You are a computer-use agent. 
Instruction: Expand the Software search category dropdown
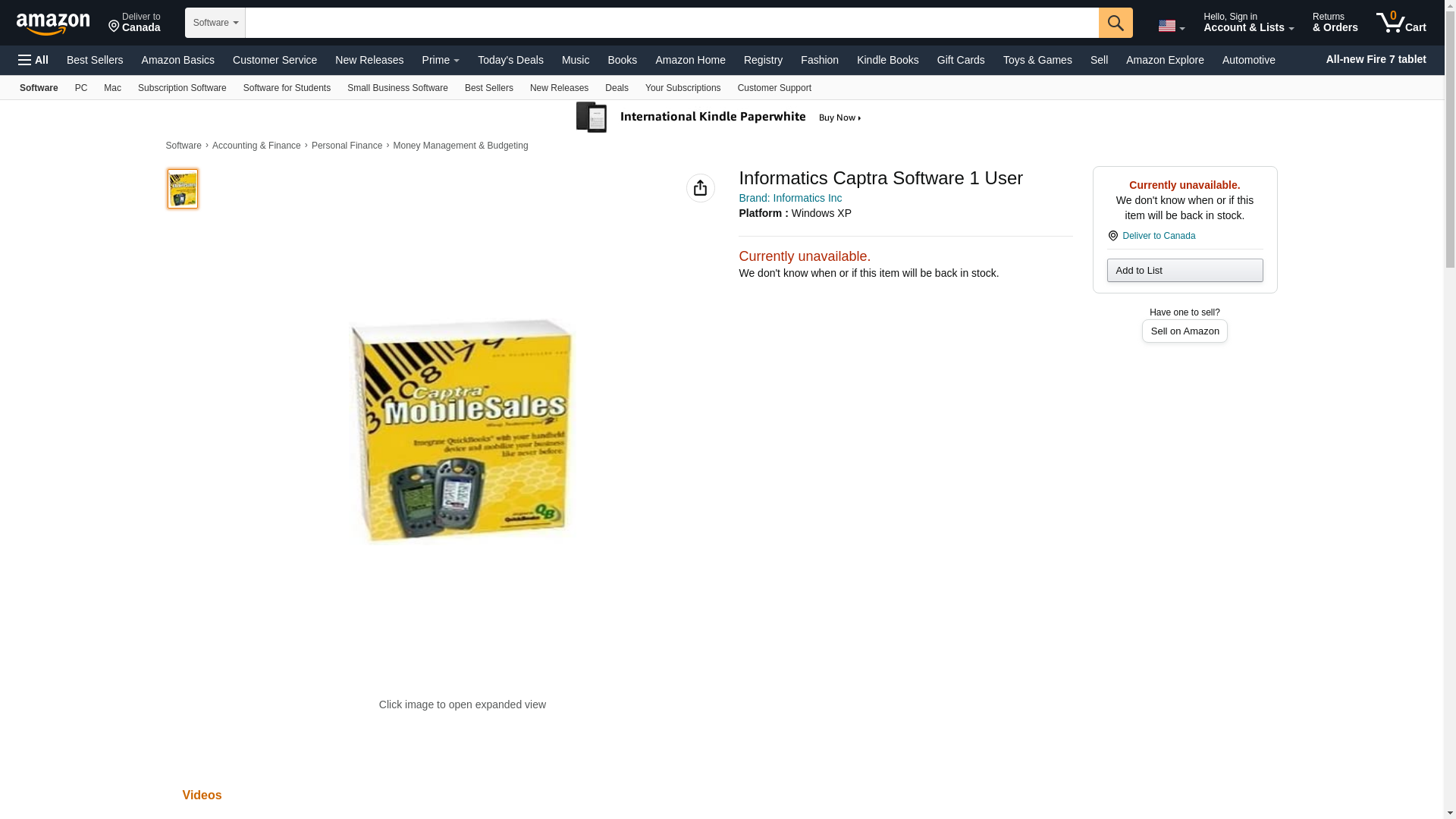(x=215, y=23)
